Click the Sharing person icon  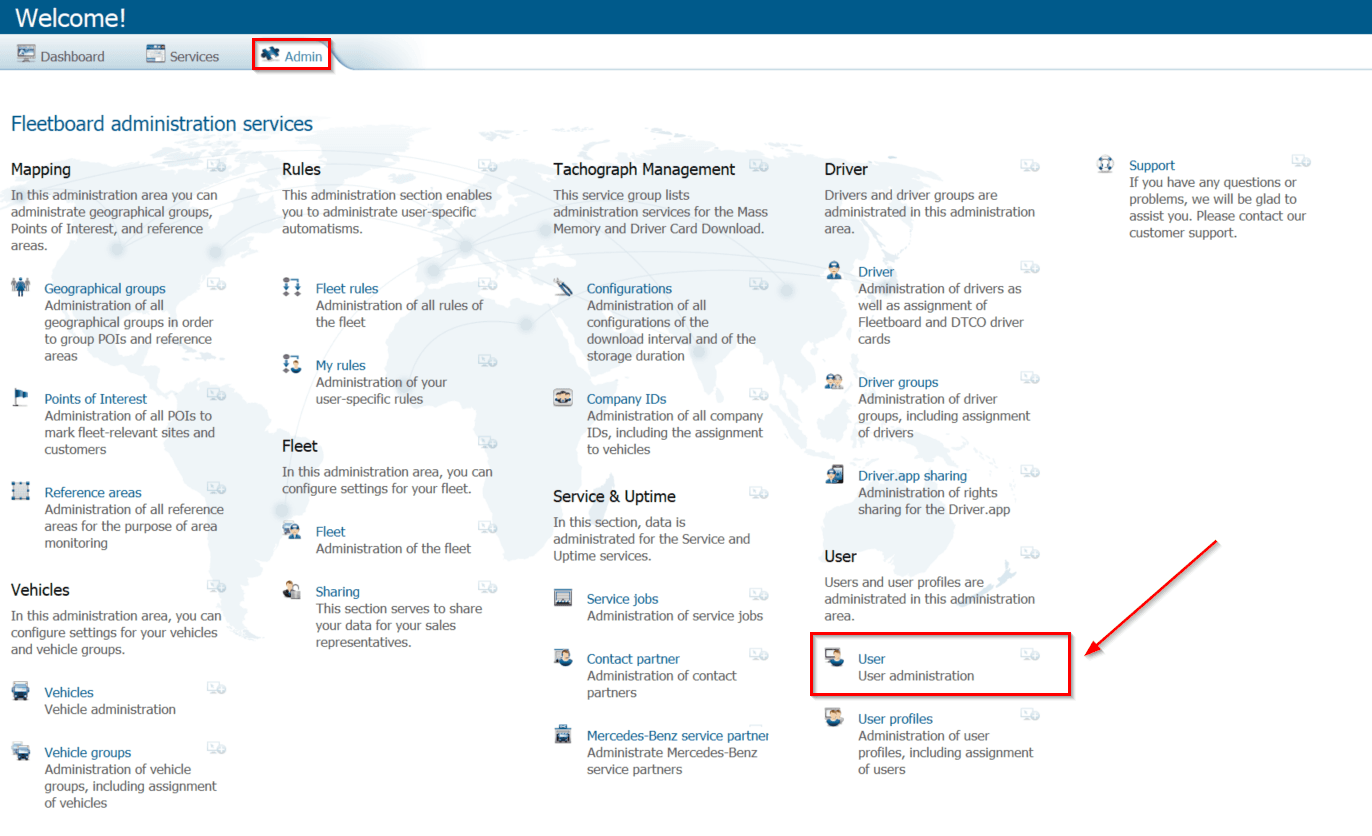(x=292, y=590)
